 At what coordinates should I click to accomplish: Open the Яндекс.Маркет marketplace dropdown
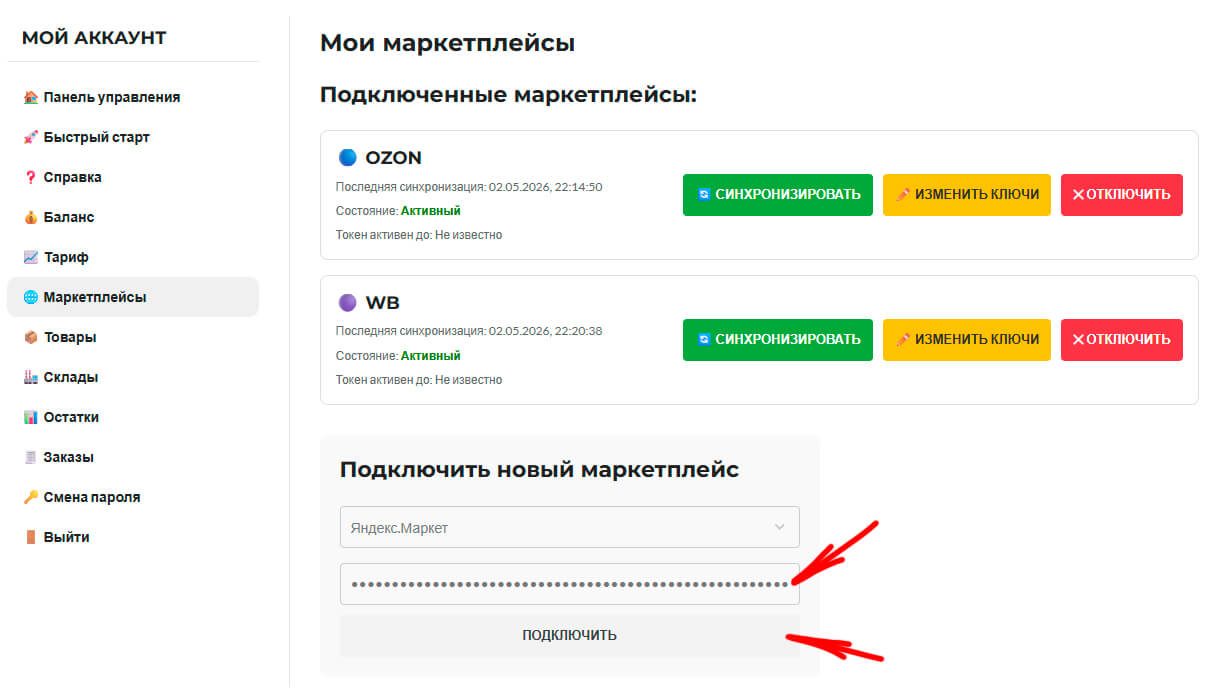(x=570, y=527)
